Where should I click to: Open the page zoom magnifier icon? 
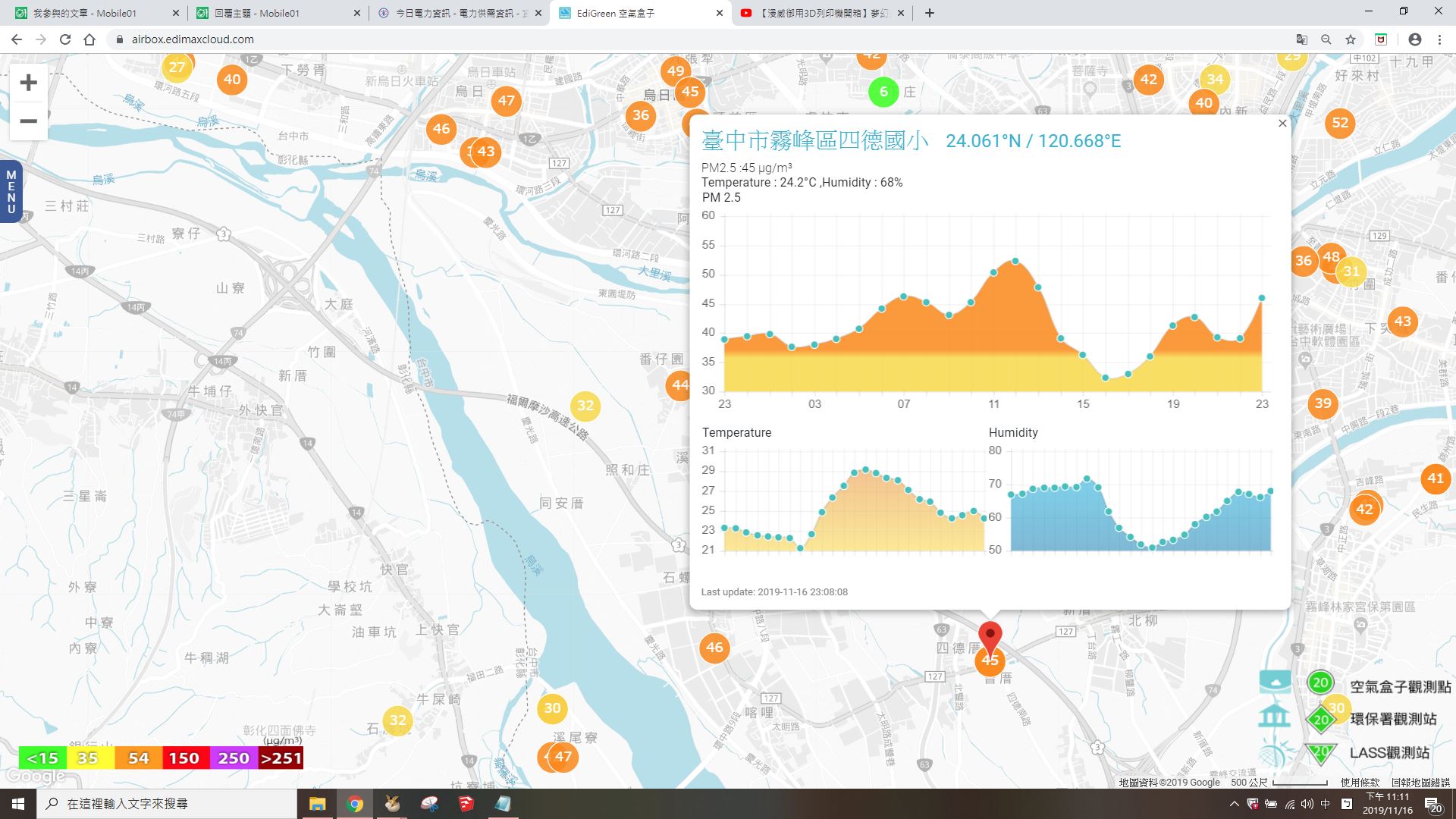[x=1326, y=39]
